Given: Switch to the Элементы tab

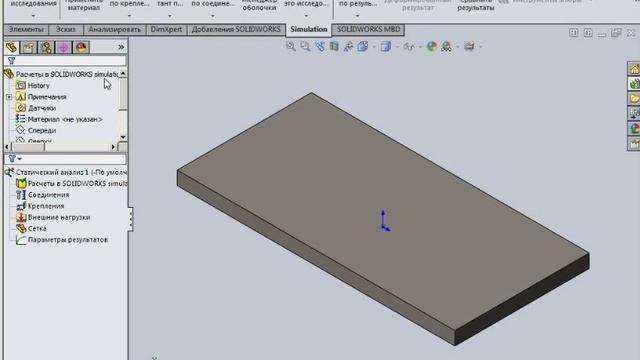Looking at the screenshot, I should (26, 29).
